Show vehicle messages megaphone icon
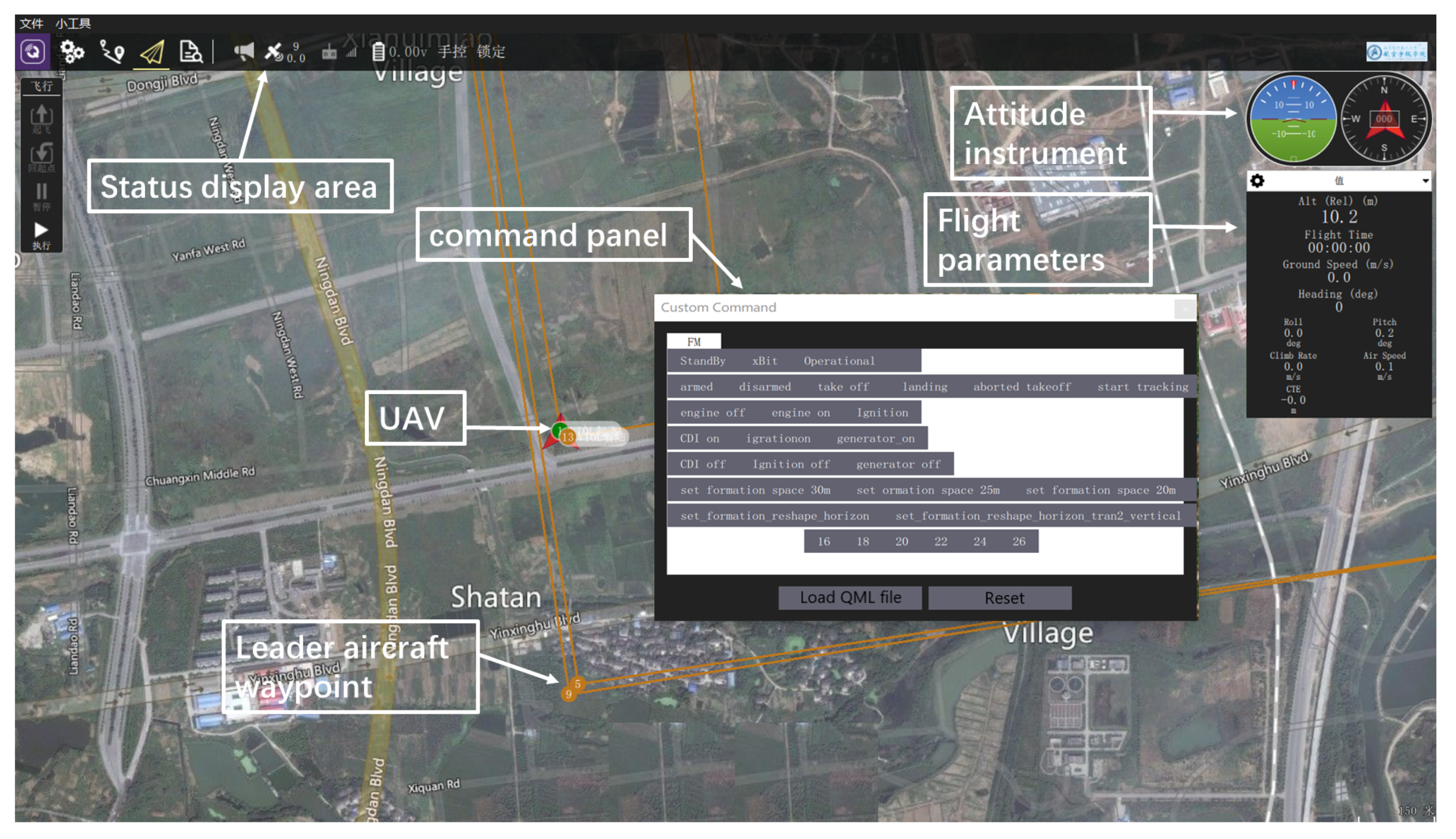The image size is (1456, 839). [244, 52]
